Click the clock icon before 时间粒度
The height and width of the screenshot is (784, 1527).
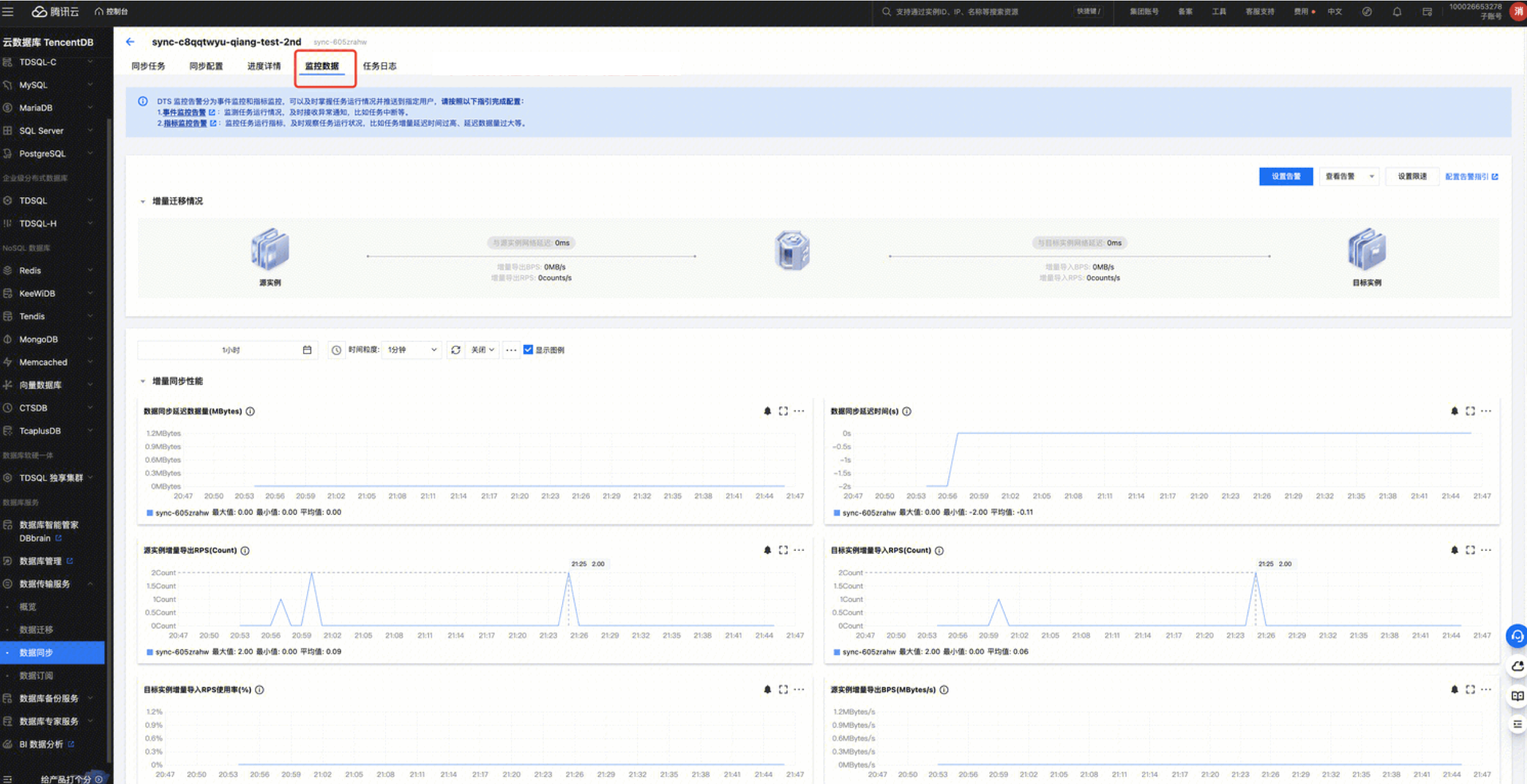click(x=336, y=350)
